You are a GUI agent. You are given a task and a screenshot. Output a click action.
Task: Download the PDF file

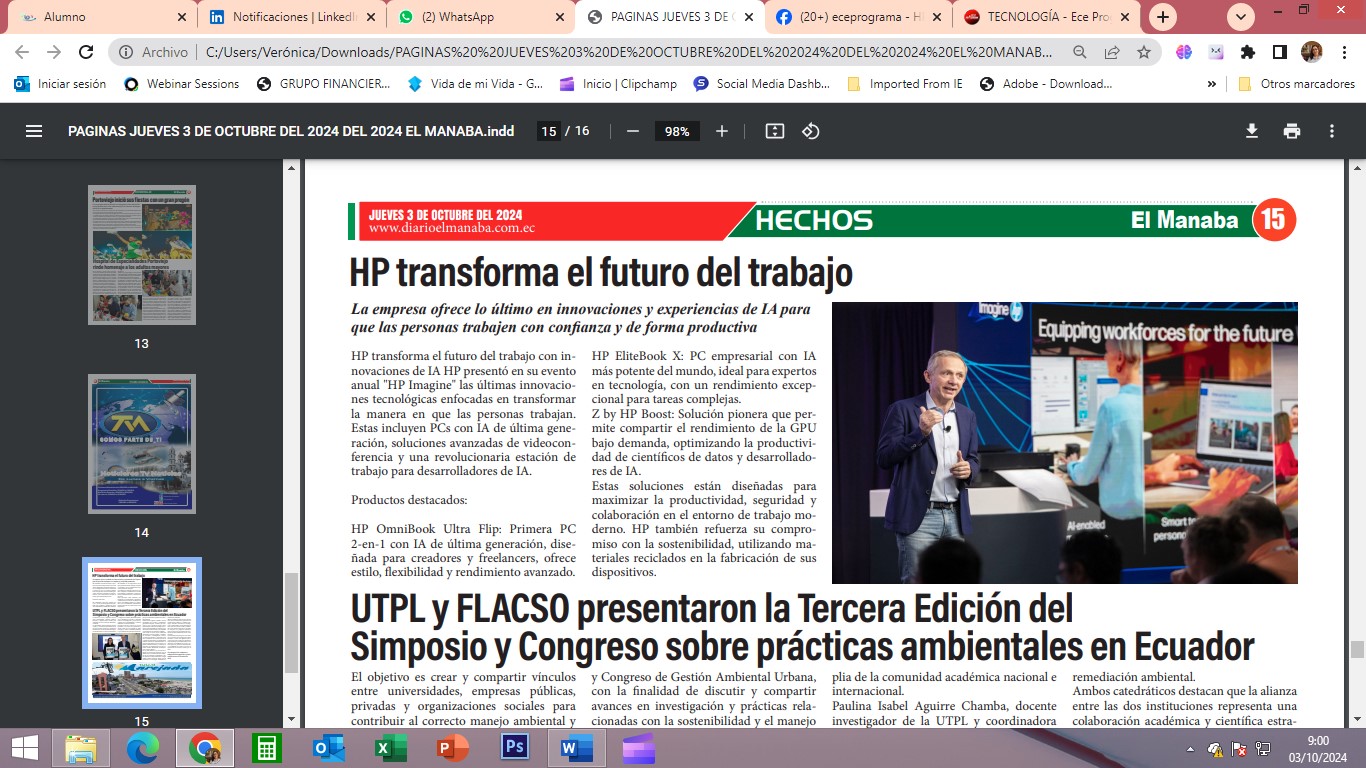tap(1251, 131)
